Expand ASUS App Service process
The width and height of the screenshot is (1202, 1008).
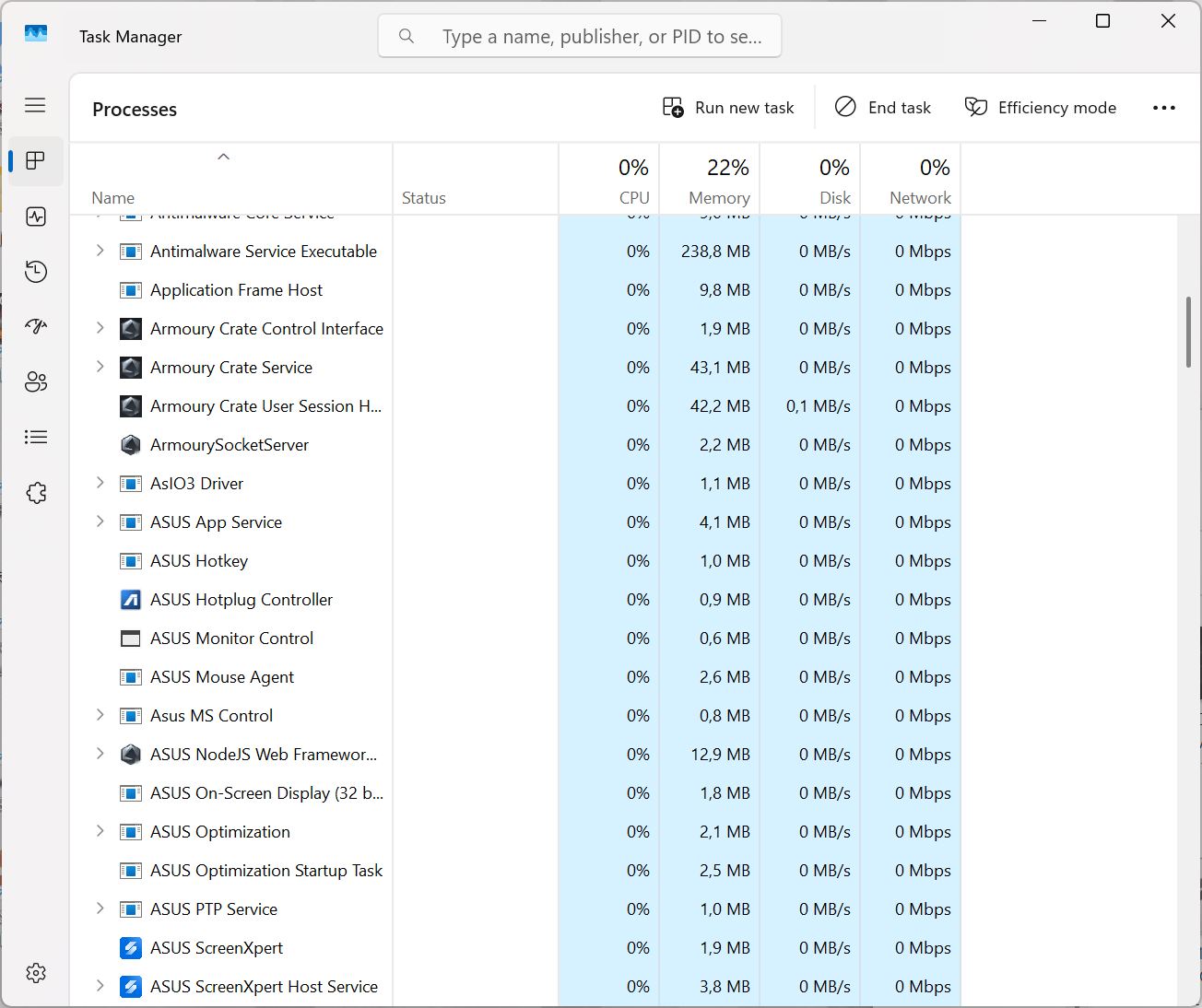(x=100, y=522)
